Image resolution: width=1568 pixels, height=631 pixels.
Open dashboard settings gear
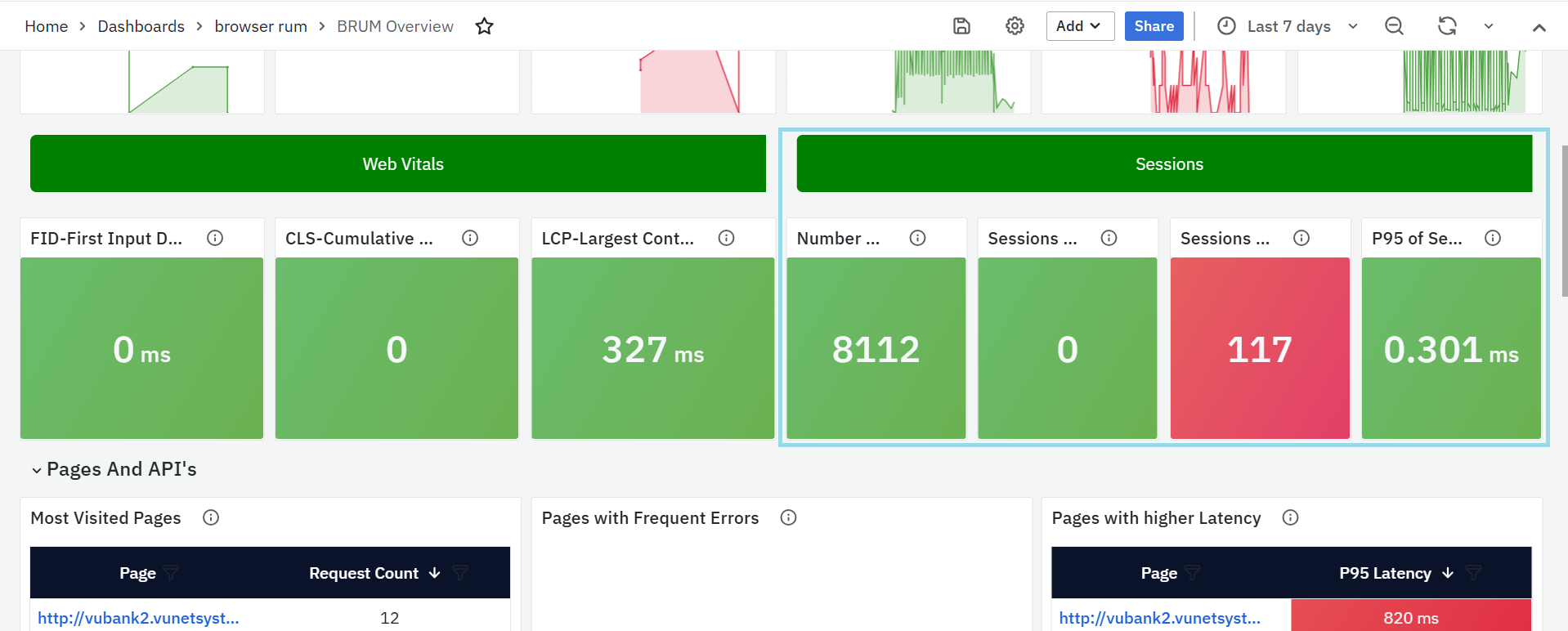pos(1015,26)
